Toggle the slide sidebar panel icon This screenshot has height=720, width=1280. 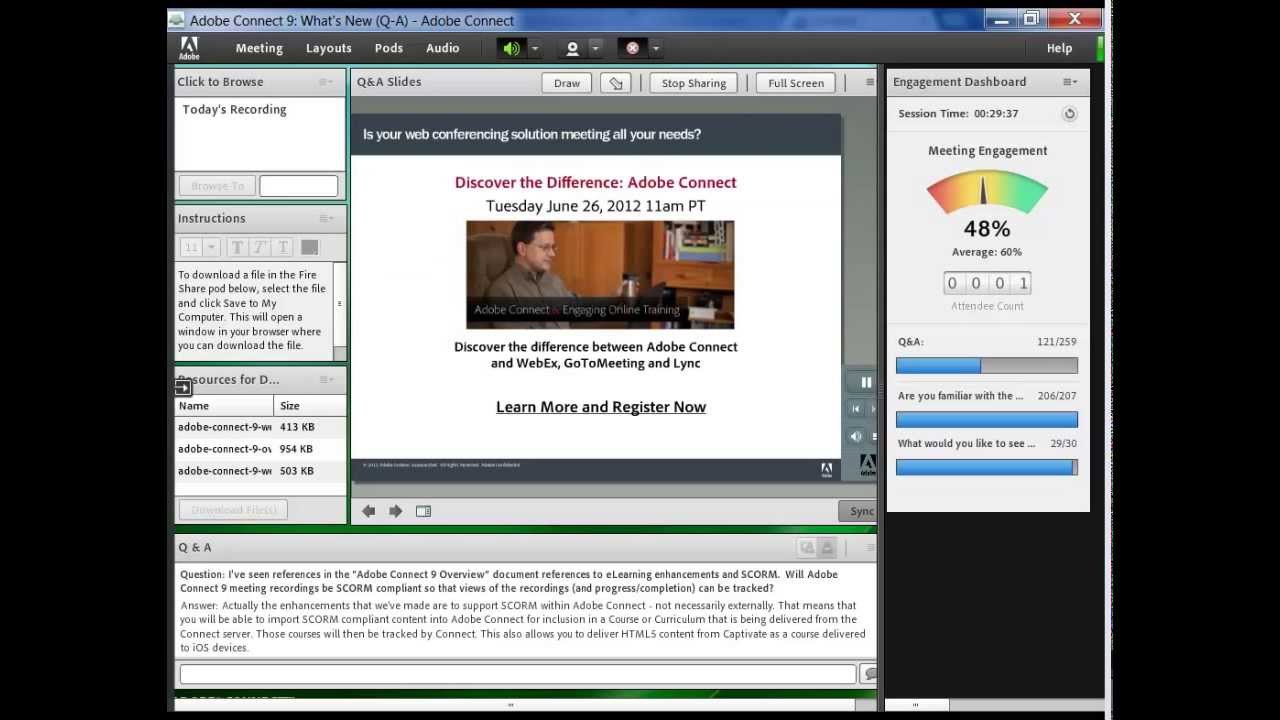coord(423,511)
